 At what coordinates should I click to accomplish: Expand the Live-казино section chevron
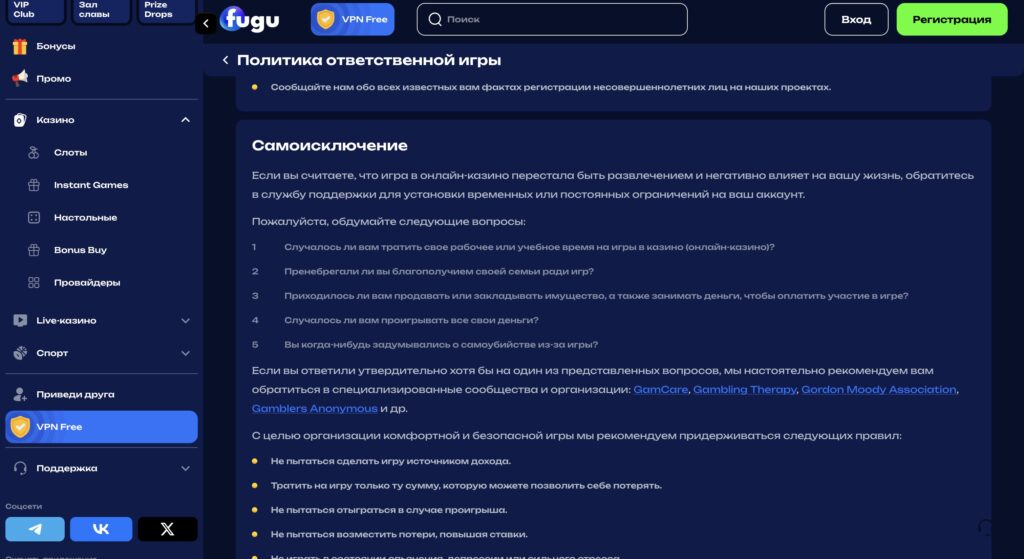[x=185, y=321]
